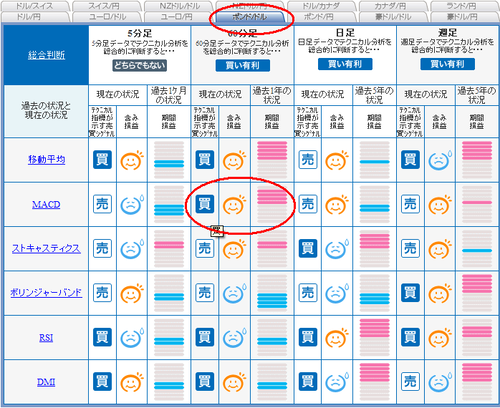Click the MACD 60分足 smiling face icon
Image resolution: width=500 pixels, height=408 pixels.
pyautogui.click(x=234, y=205)
